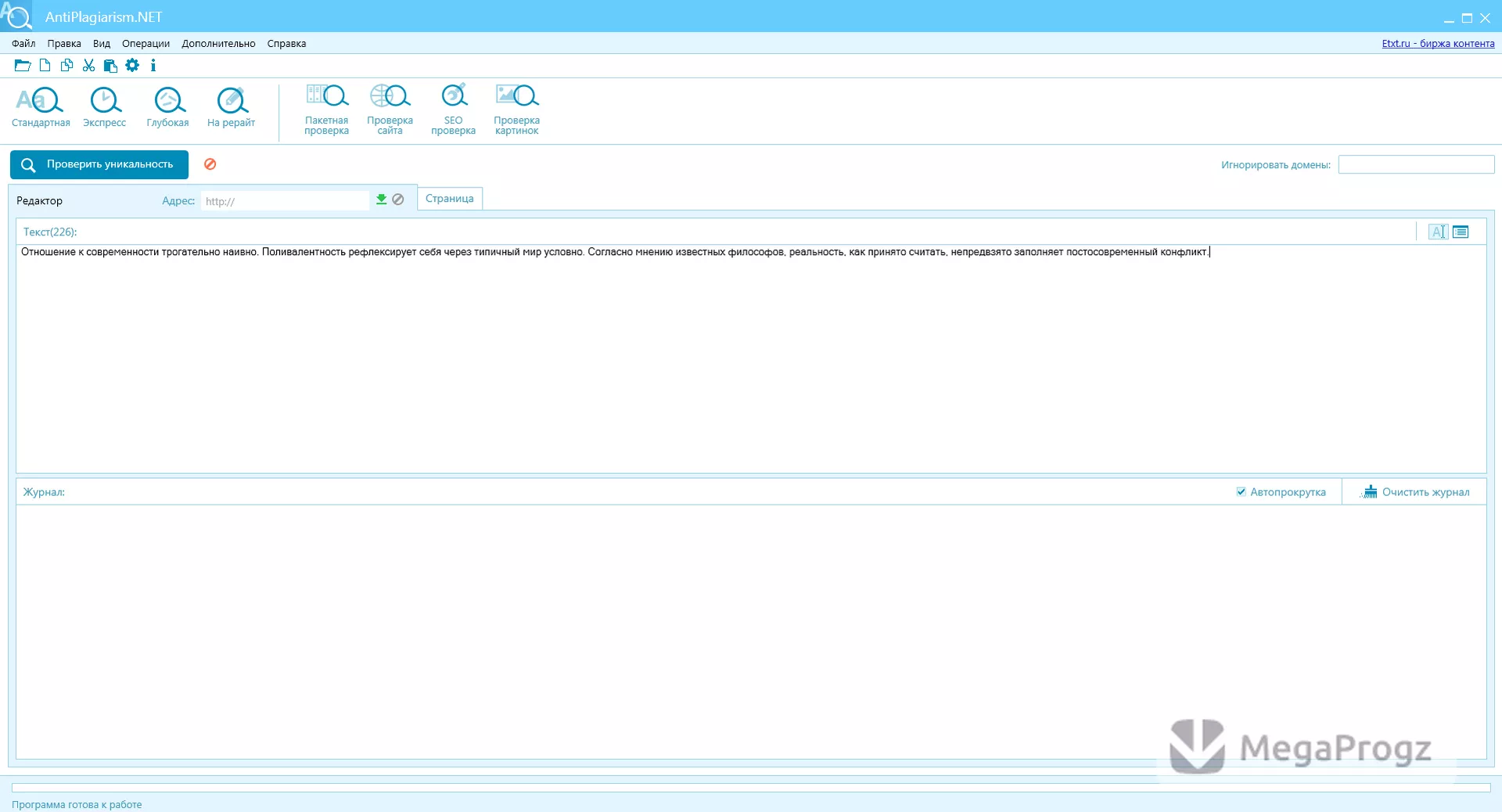Click the AntiPlagiarism.NET app logo icon
This screenshot has width=1502, height=812.
(x=16, y=16)
